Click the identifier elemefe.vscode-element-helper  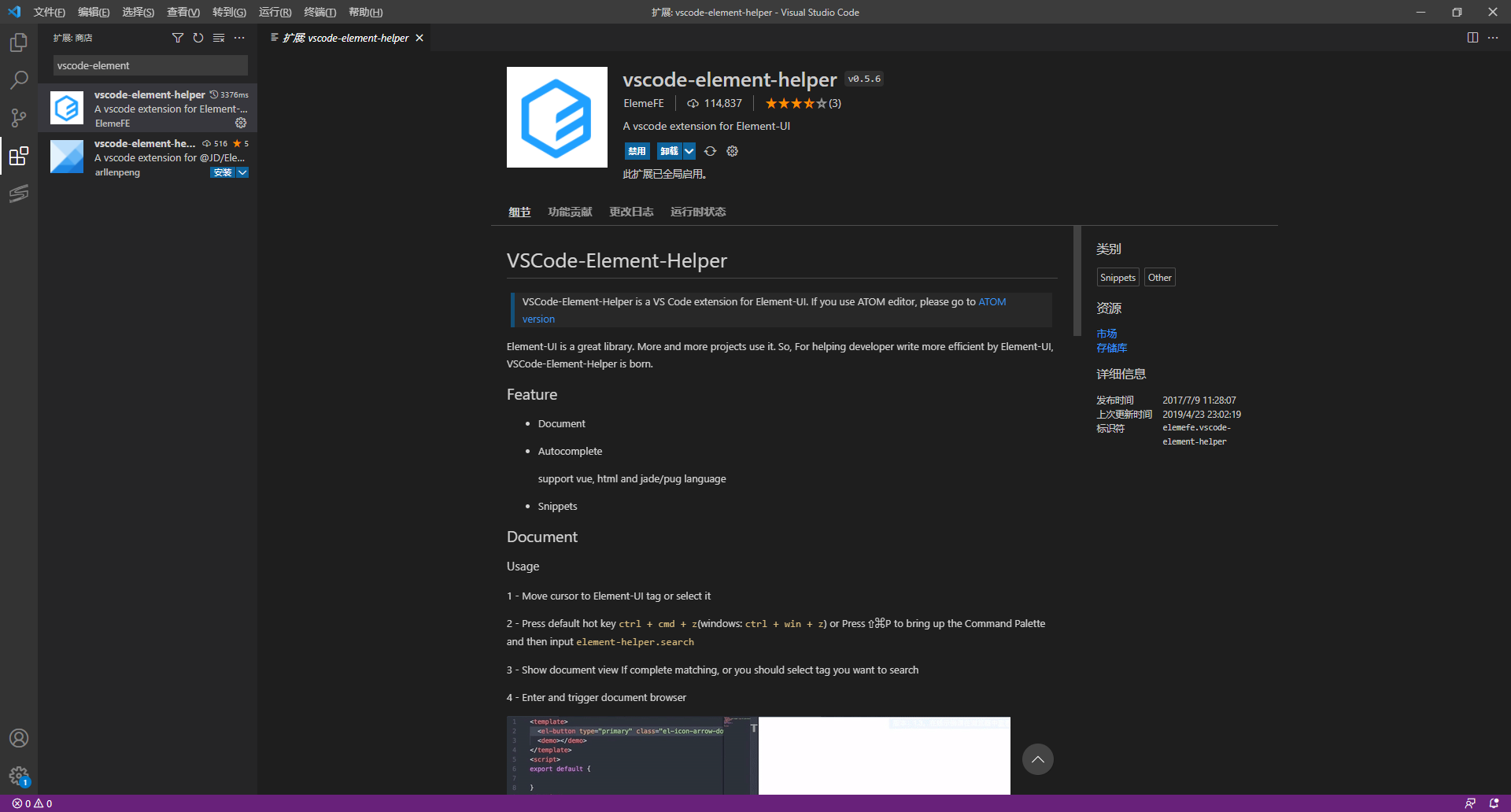click(x=1196, y=434)
